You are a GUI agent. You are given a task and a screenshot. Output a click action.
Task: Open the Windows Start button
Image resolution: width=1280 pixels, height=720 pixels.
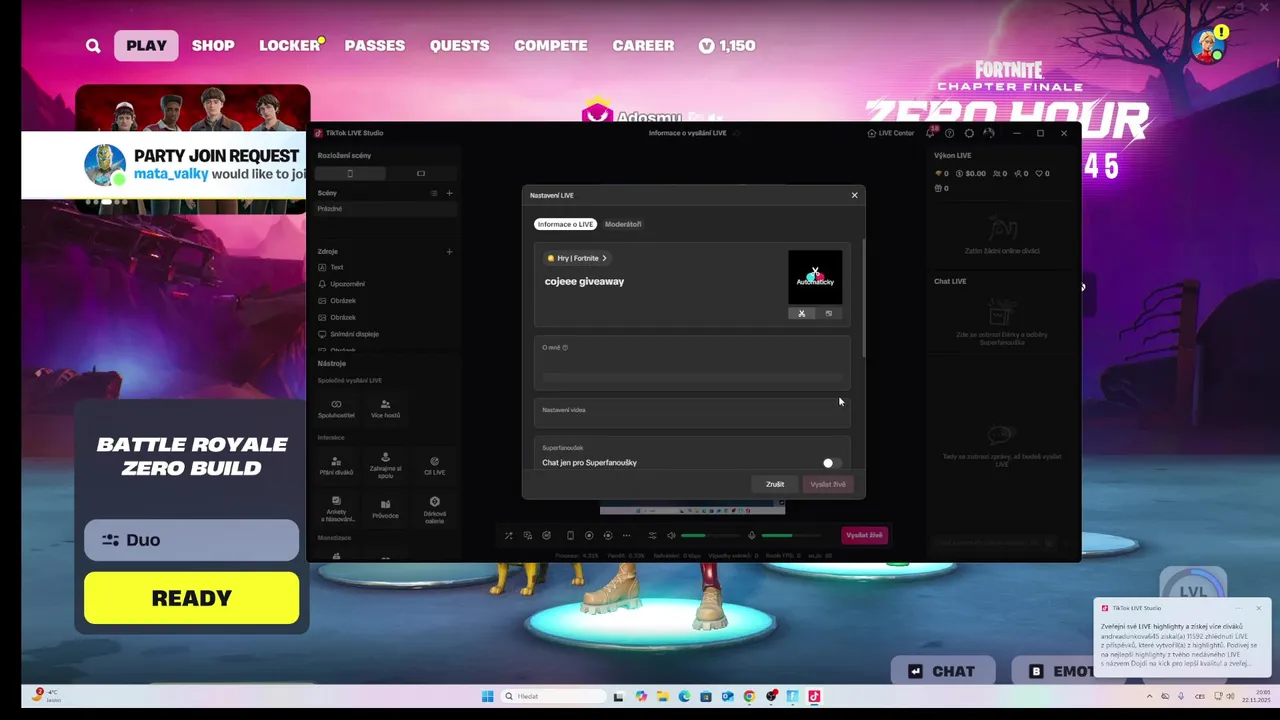pyautogui.click(x=488, y=696)
